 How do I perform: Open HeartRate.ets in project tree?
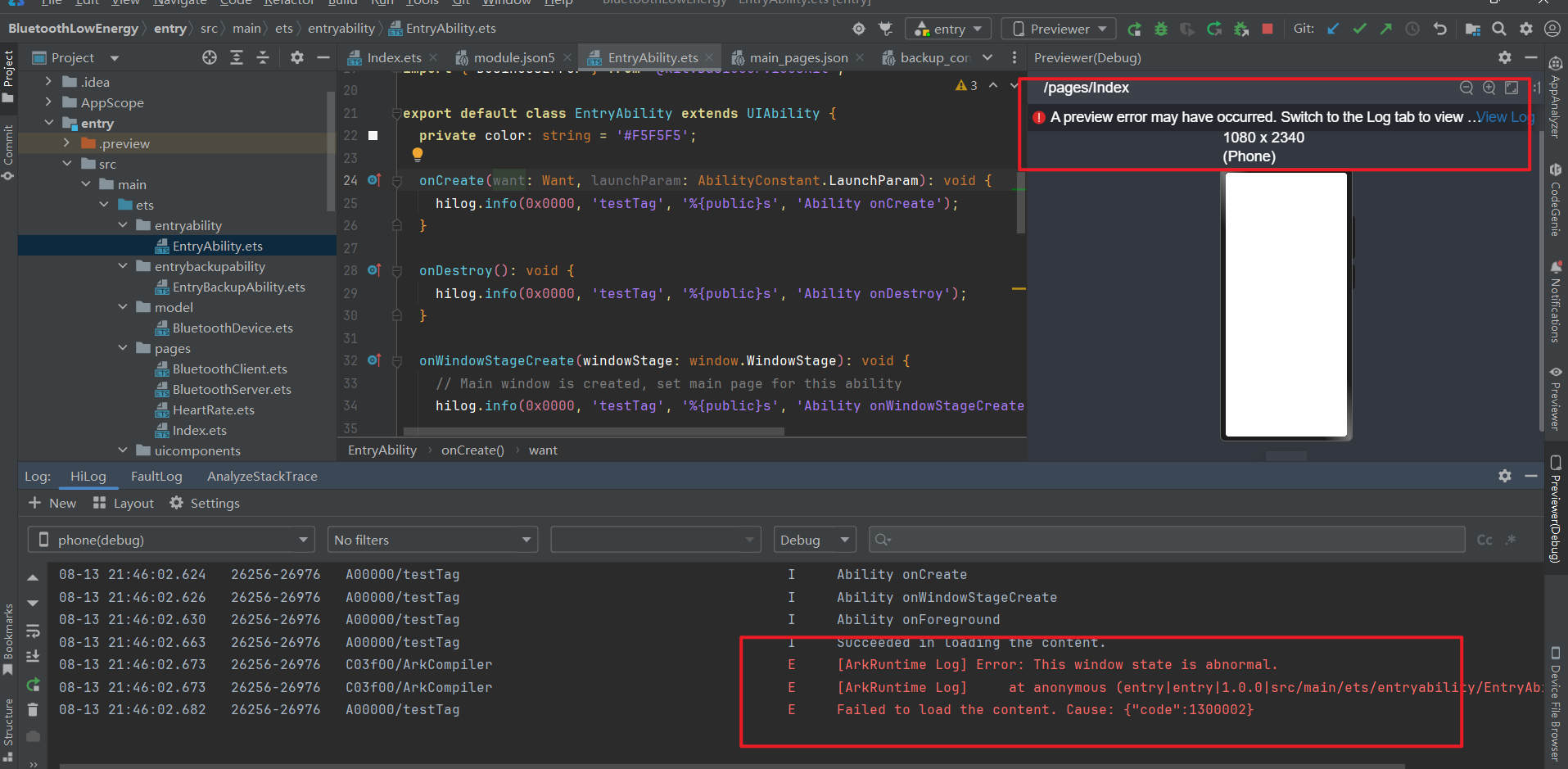(213, 409)
